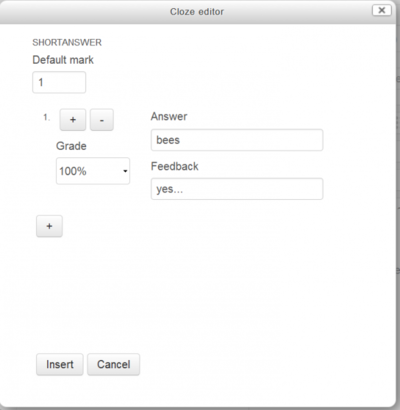Click the SHORTANSWER heading text

point(67,42)
